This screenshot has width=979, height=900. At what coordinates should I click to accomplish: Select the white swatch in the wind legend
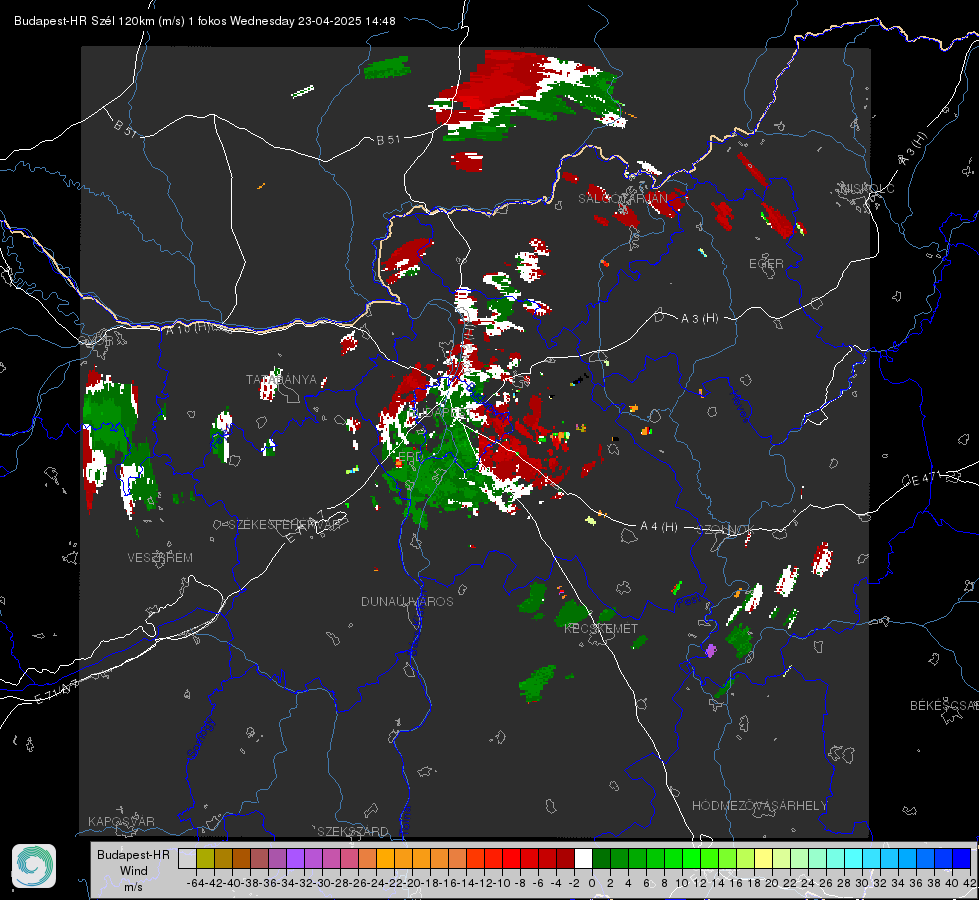(583, 858)
